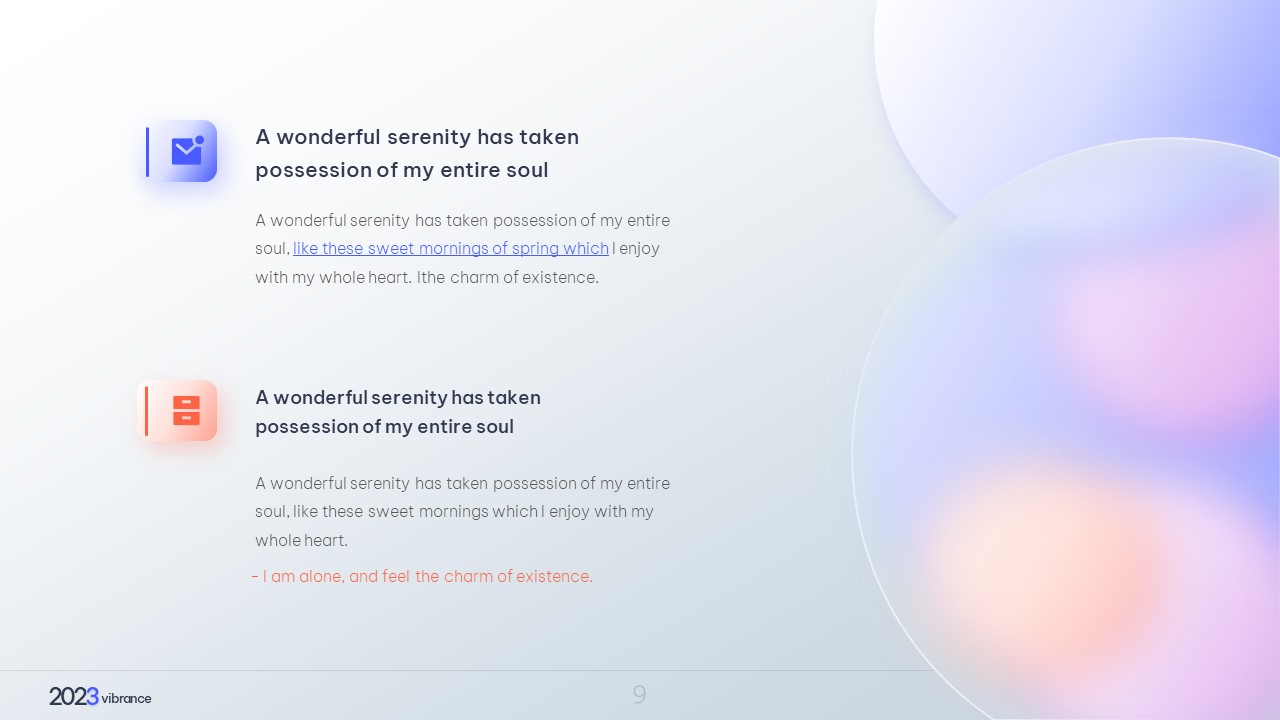This screenshot has width=1280, height=720.
Task: Click the words "whole heart." in lower paragraph
Action: (x=302, y=540)
